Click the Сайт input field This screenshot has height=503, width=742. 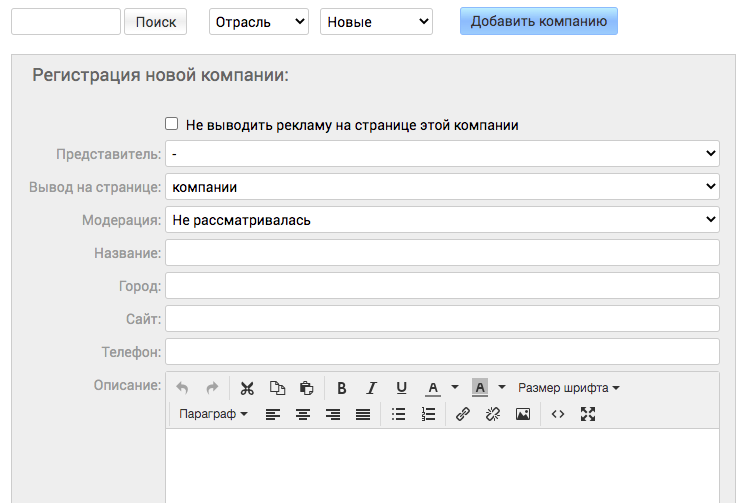point(442,318)
